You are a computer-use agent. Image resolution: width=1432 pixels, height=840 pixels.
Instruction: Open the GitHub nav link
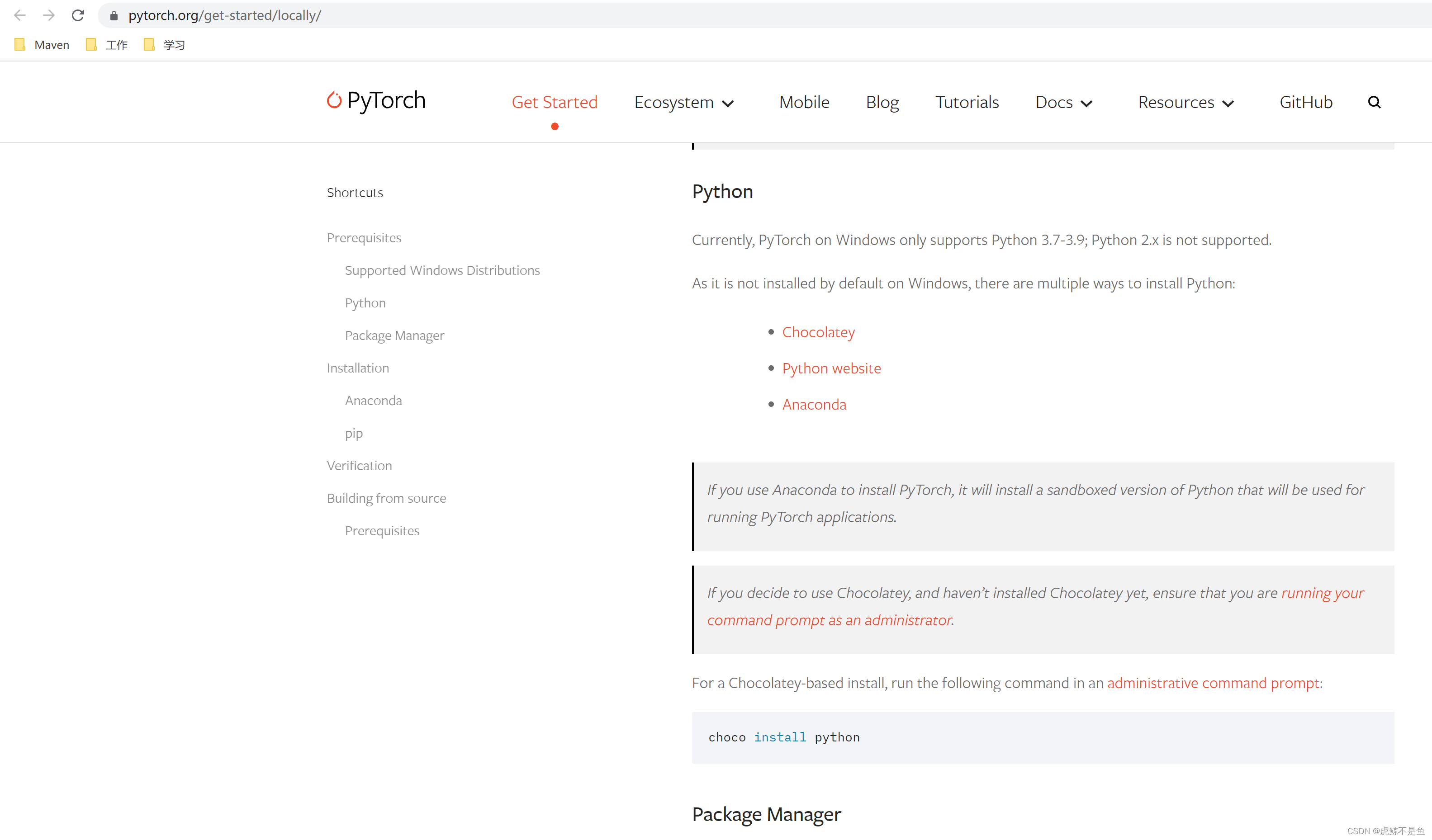click(x=1306, y=102)
